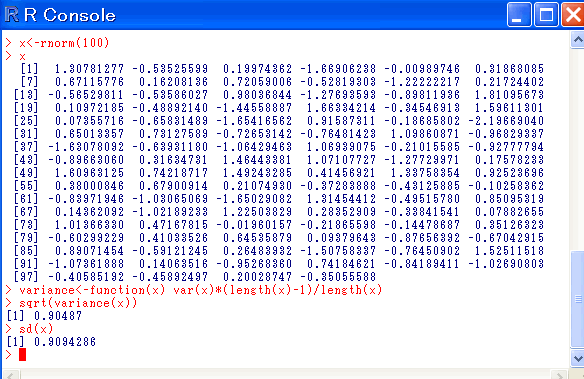The image size is (584, 379).
Task: Click the vertical scrollbar thumb
Action: pyautogui.click(x=578, y=299)
